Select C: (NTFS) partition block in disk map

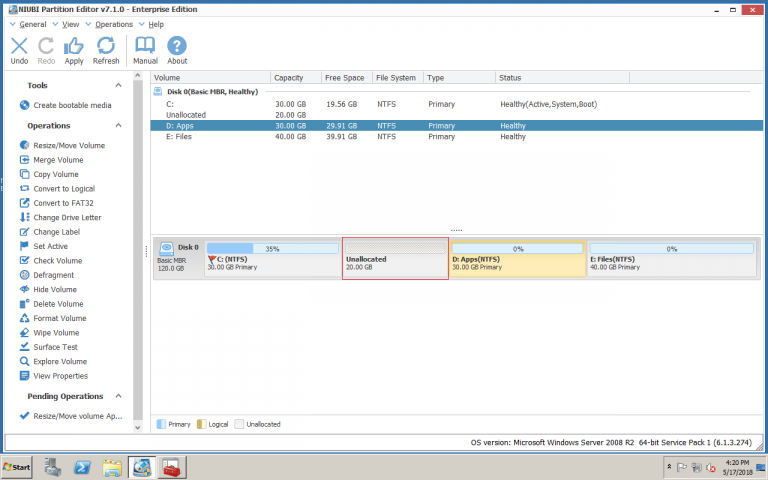pos(273,259)
